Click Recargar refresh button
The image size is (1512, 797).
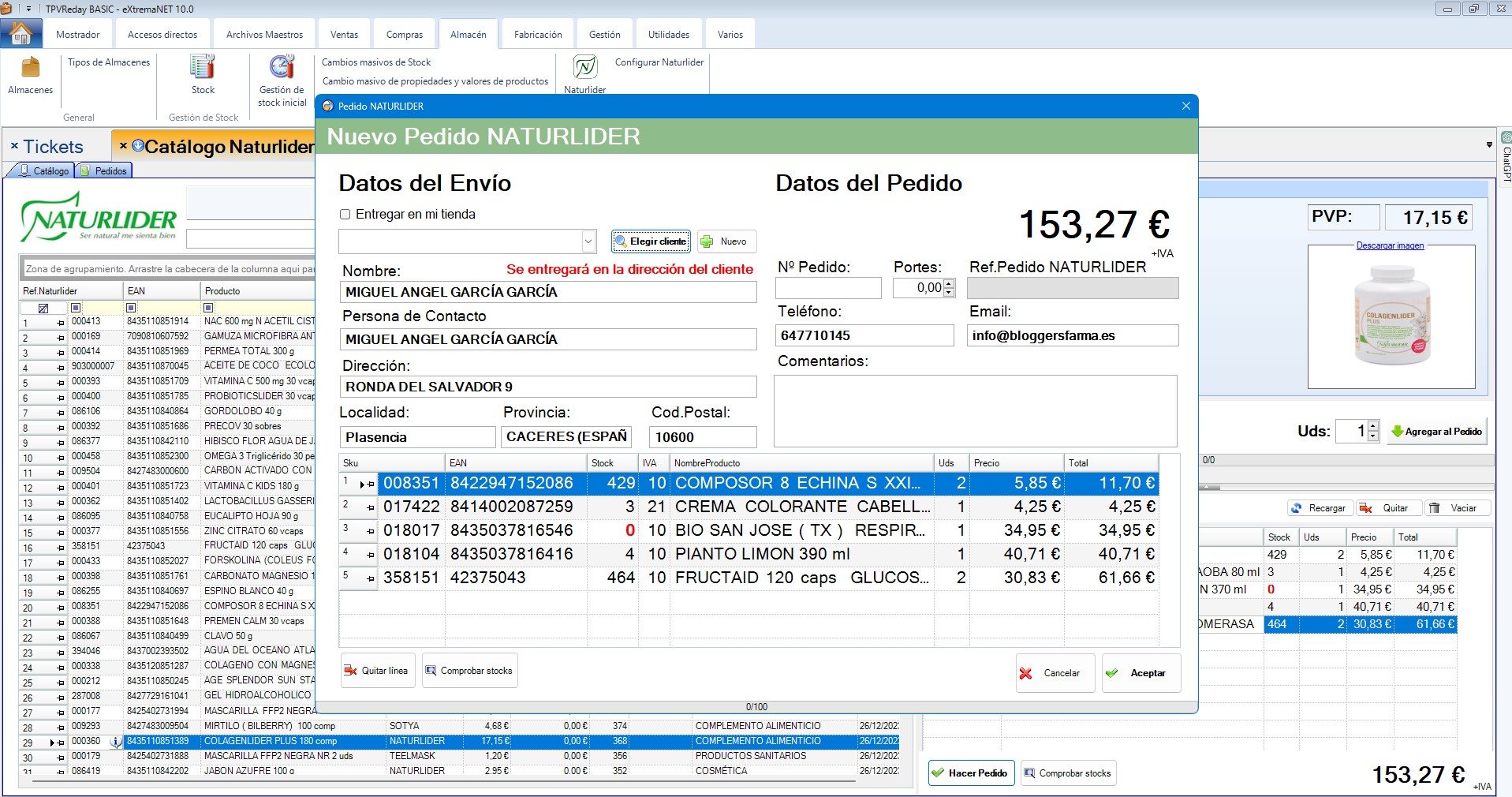tap(1319, 508)
